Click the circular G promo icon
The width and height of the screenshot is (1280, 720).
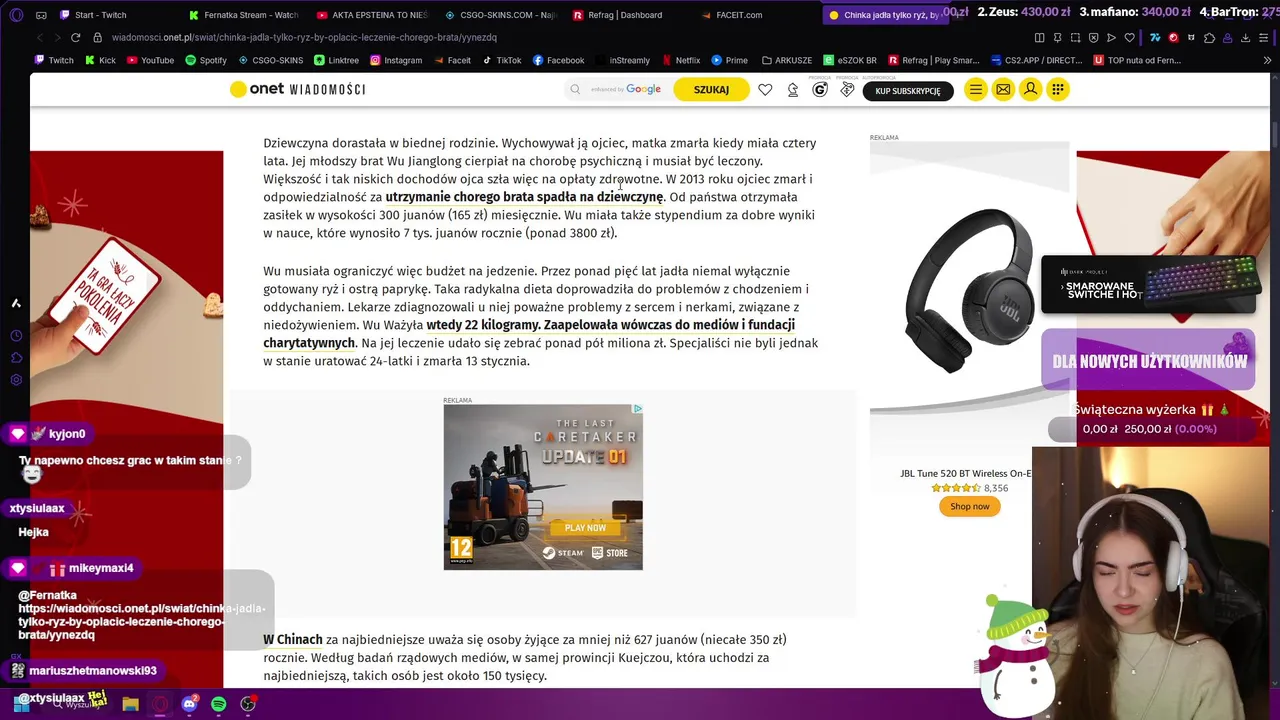point(820,89)
